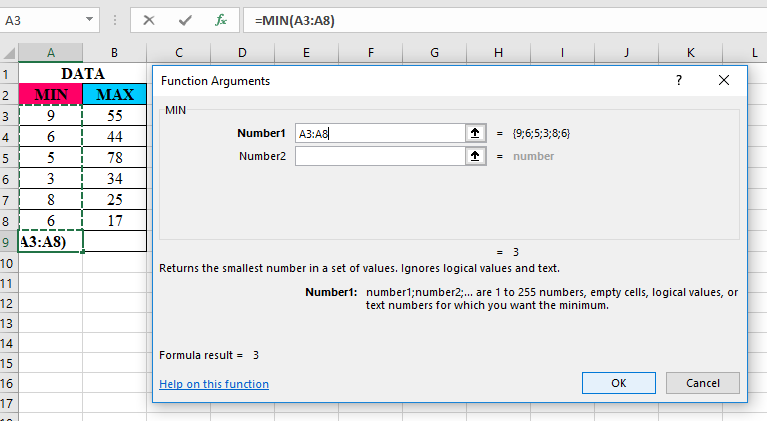Click cell containing 8

[x=51, y=199]
